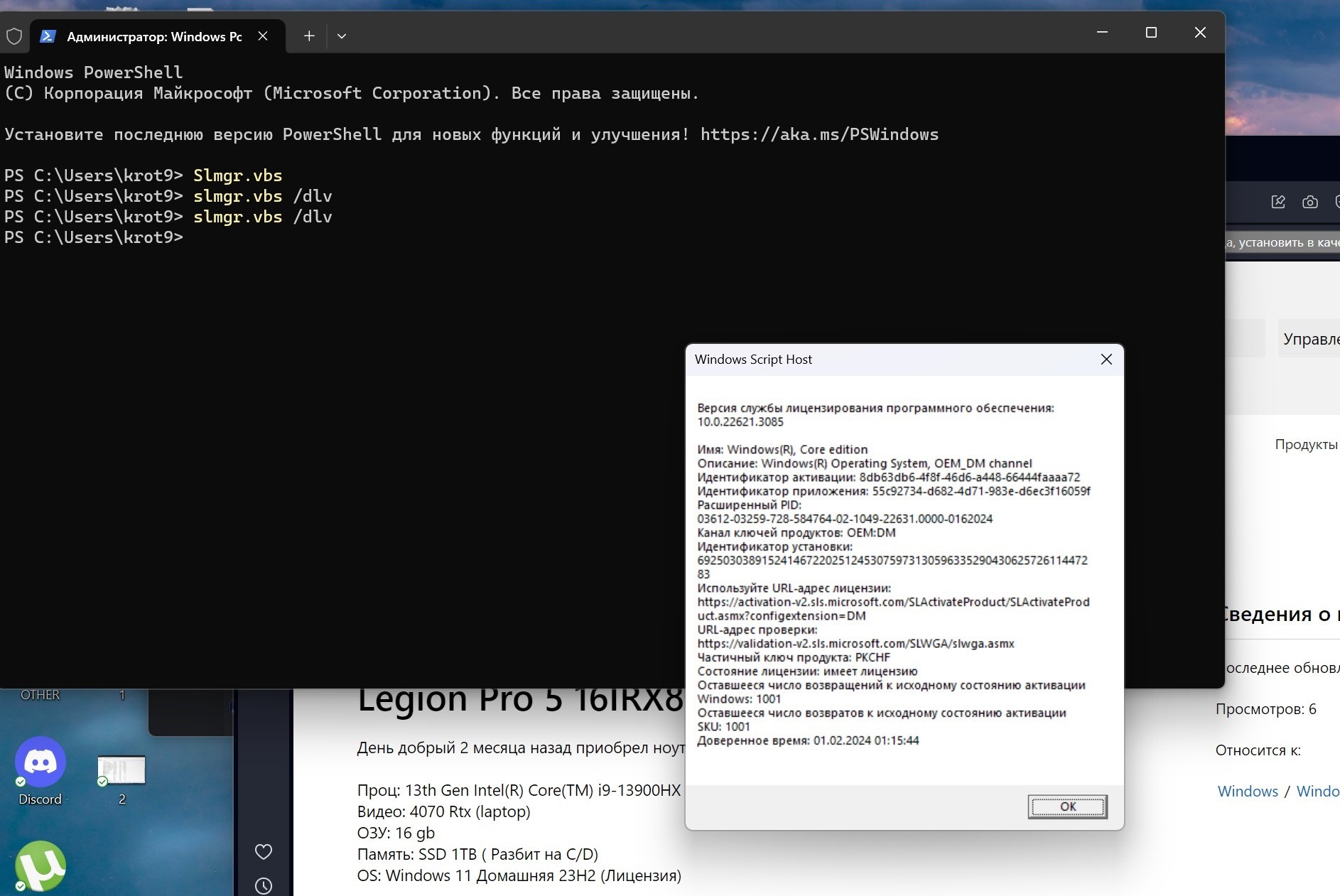This screenshot has width=1340, height=896.
Task: Click the https://aka.ms/PSWindows URL in terminal
Action: pyautogui.click(x=819, y=134)
